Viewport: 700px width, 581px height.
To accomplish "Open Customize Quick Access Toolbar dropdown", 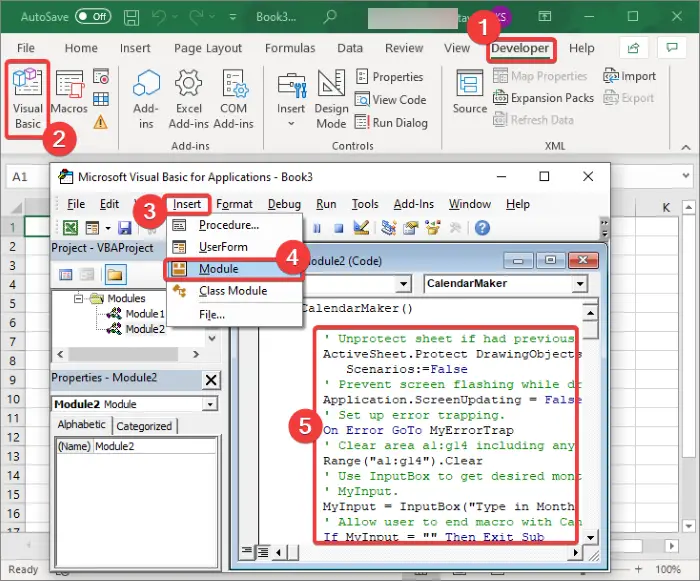I will [x=233, y=17].
